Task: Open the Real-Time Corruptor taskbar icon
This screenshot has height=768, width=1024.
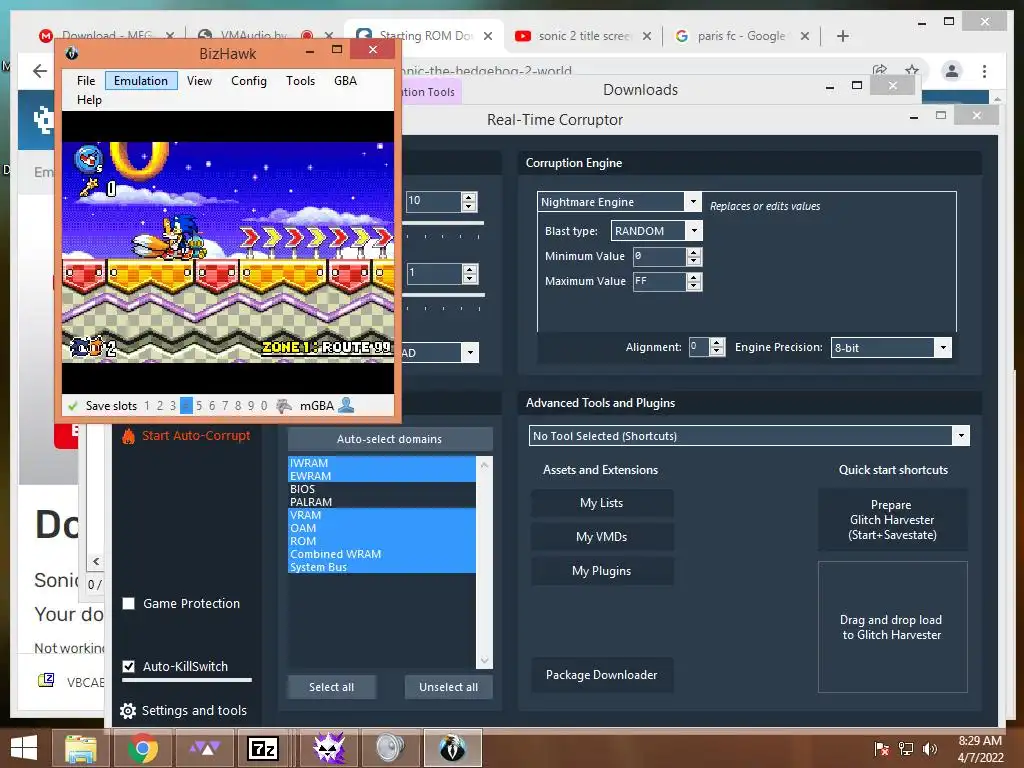Action: (329, 748)
